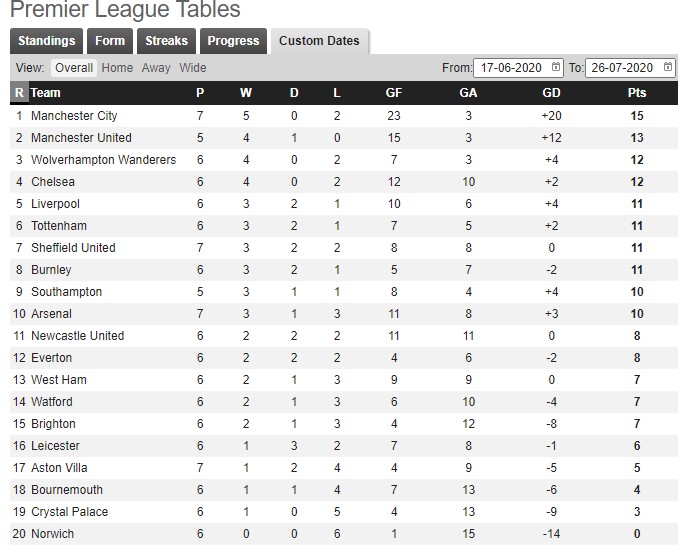Switch to the Standings tab
This screenshot has height=555, width=697.
pyautogui.click(x=46, y=41)
